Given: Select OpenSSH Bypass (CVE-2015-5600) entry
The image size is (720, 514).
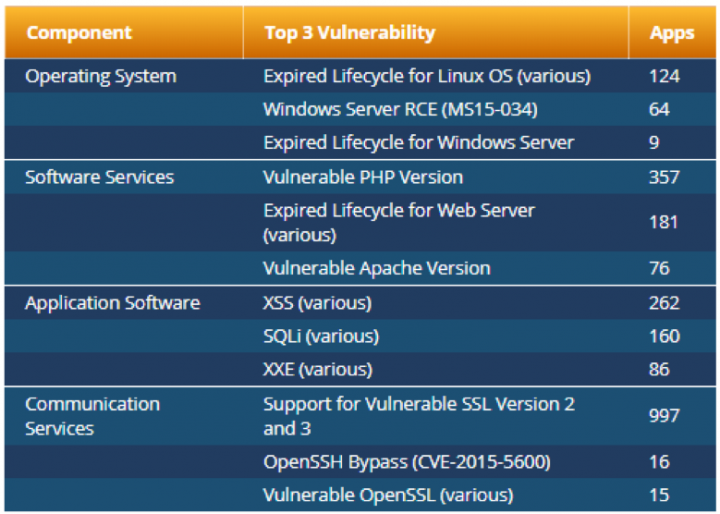Looking at the screenshot, I should click(407, 462).
